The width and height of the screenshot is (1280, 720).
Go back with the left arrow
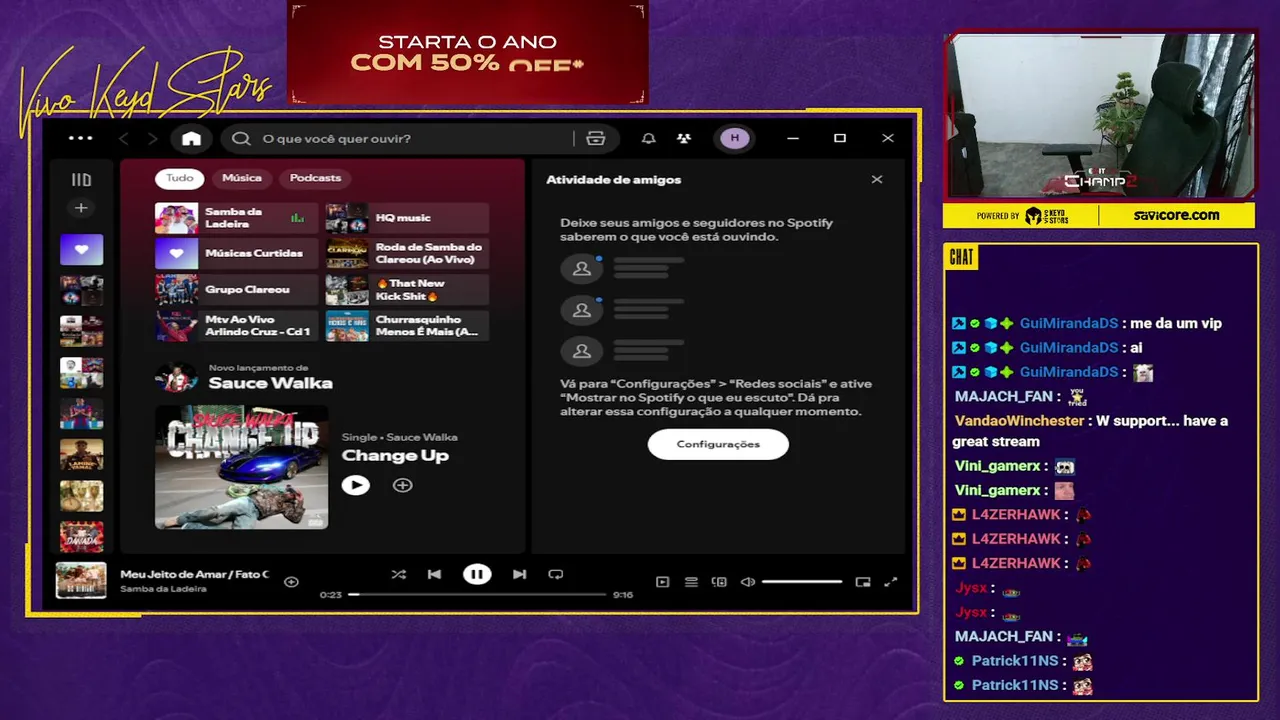[x=124, y=138]
